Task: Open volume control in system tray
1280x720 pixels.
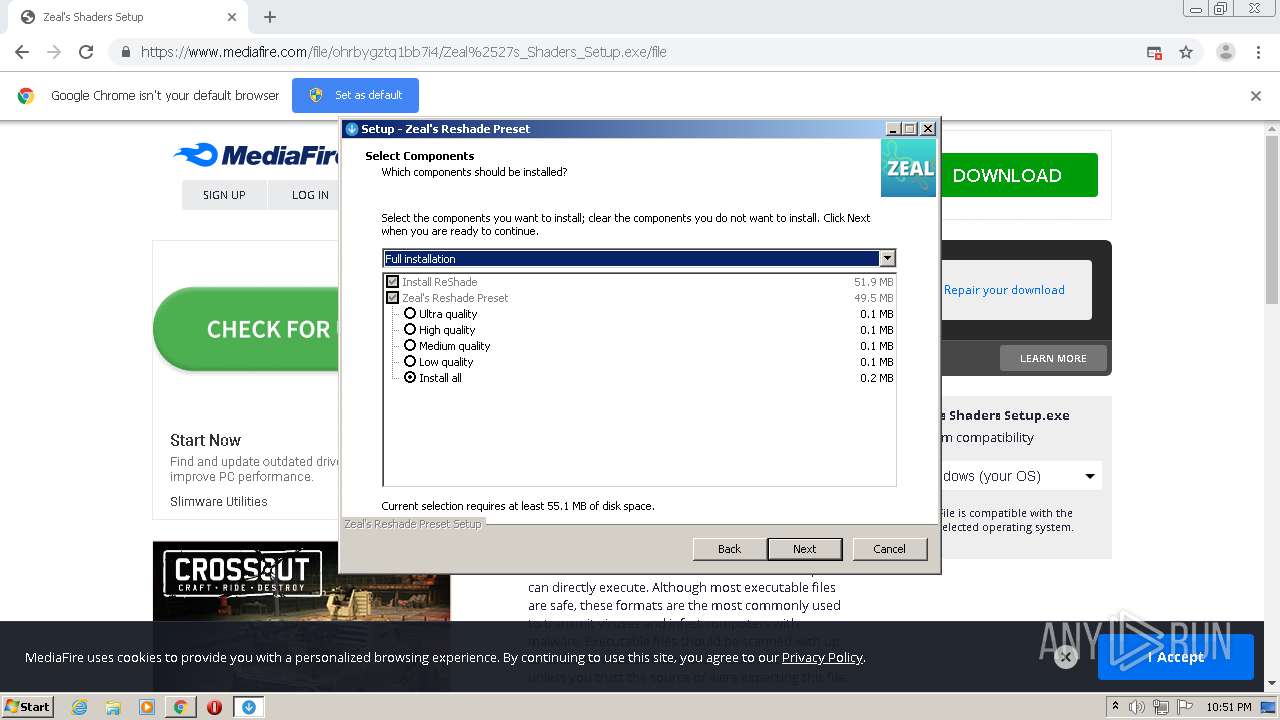Action: pos(1137,707)
